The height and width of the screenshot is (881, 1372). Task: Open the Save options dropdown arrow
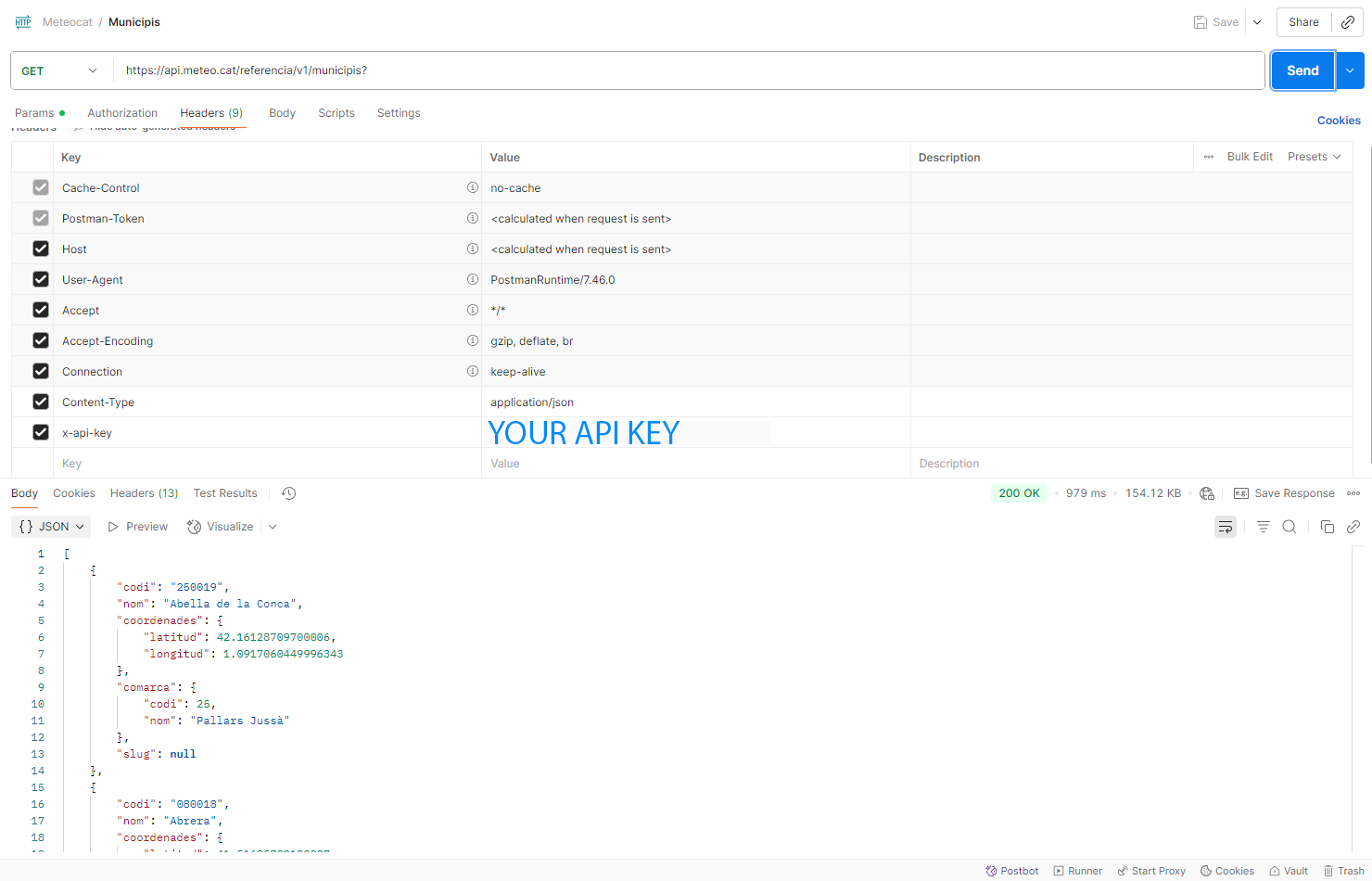tap(1257, 22)
